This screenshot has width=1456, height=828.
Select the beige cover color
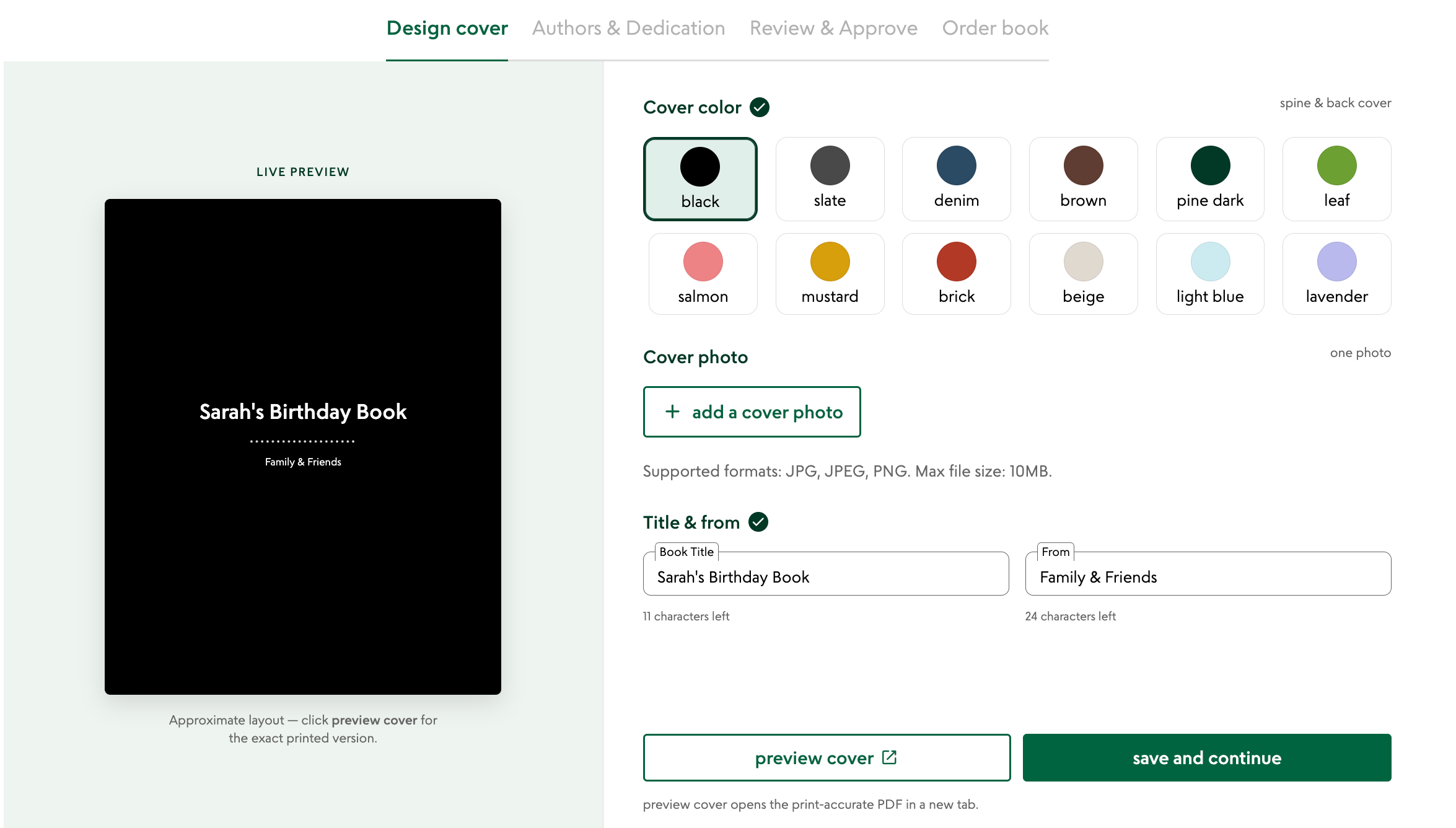(1083, 274)
